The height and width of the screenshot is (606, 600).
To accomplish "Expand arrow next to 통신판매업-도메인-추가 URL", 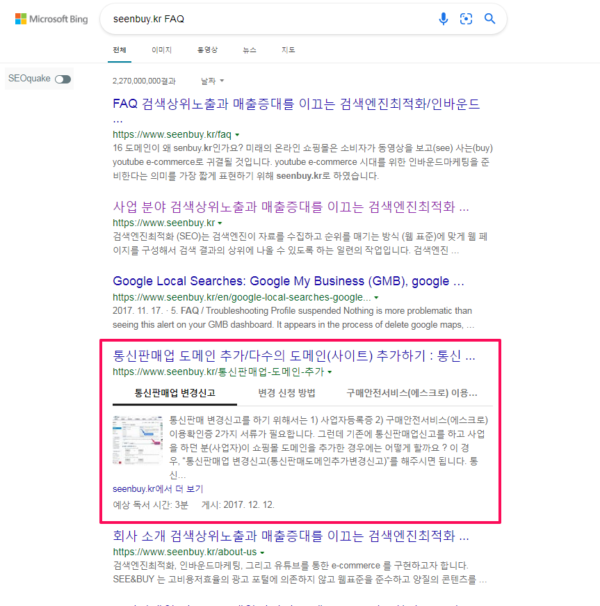I will click(330, 372).
